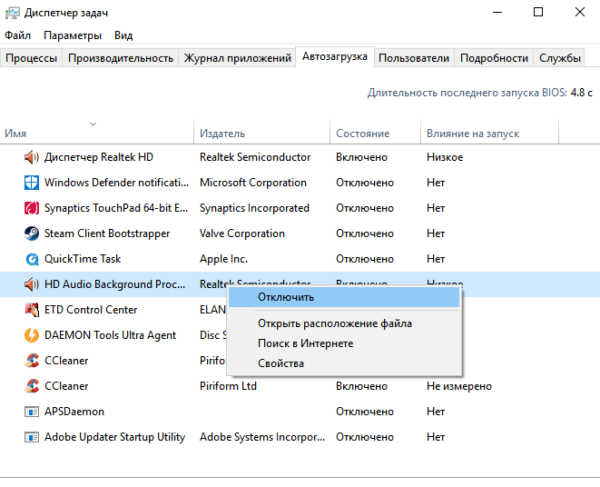Screen dimensions: 600x487
Task: Click the Synaptics Incorporated publisher cell
Action: click(254, 208)
